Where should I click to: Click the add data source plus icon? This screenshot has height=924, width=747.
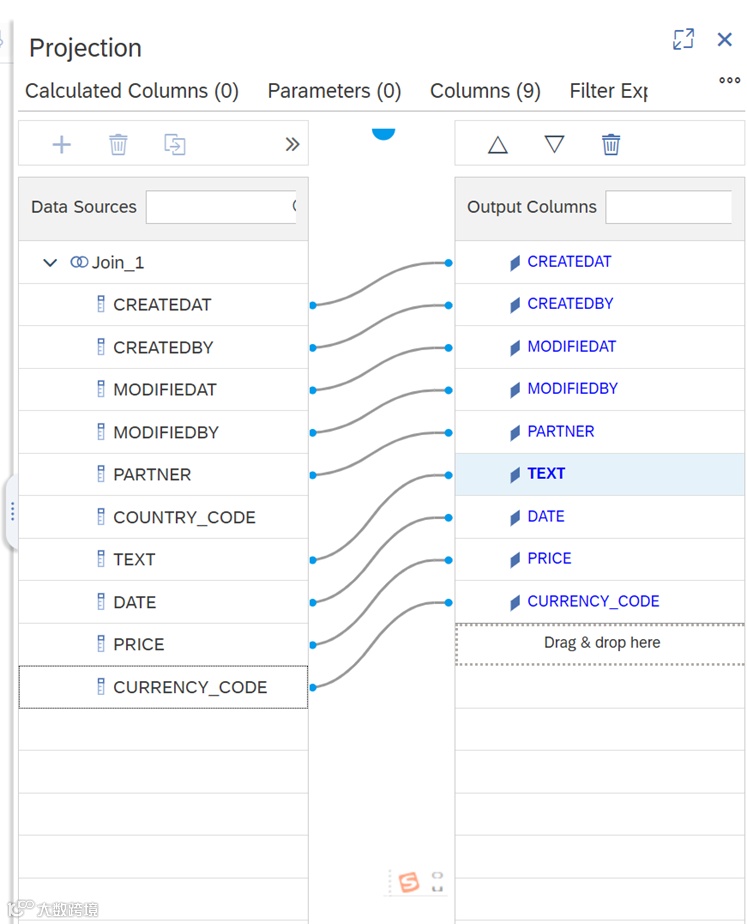click(x=62, y=145)
